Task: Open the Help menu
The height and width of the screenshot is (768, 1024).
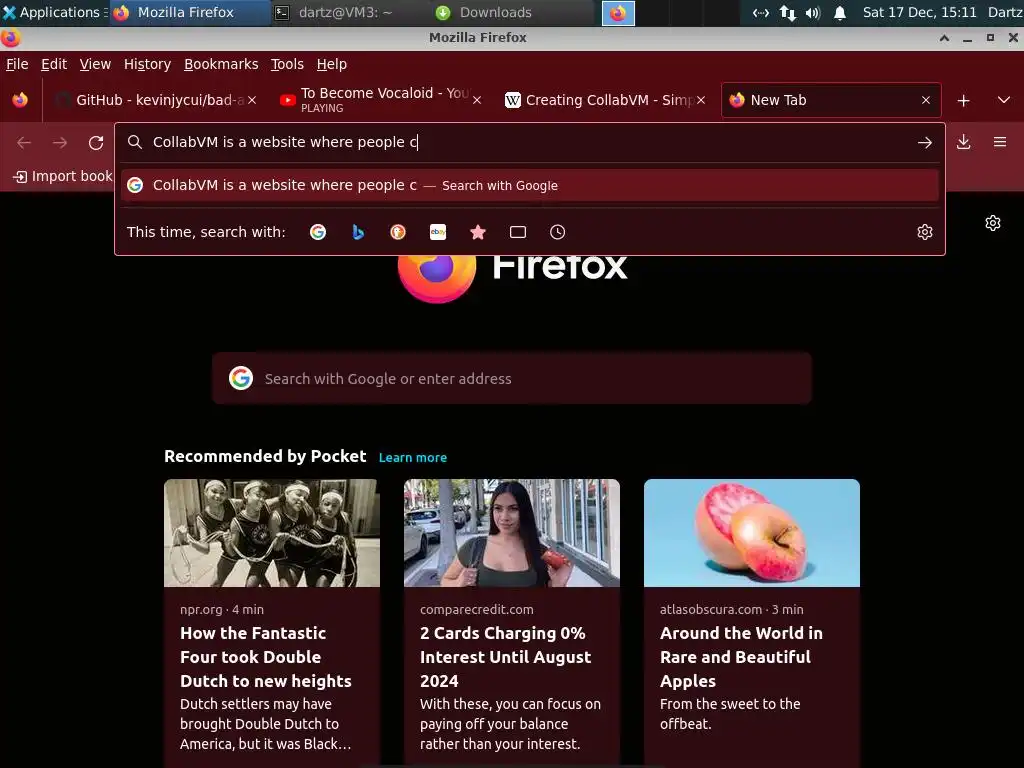Action: tap(332, 64)
